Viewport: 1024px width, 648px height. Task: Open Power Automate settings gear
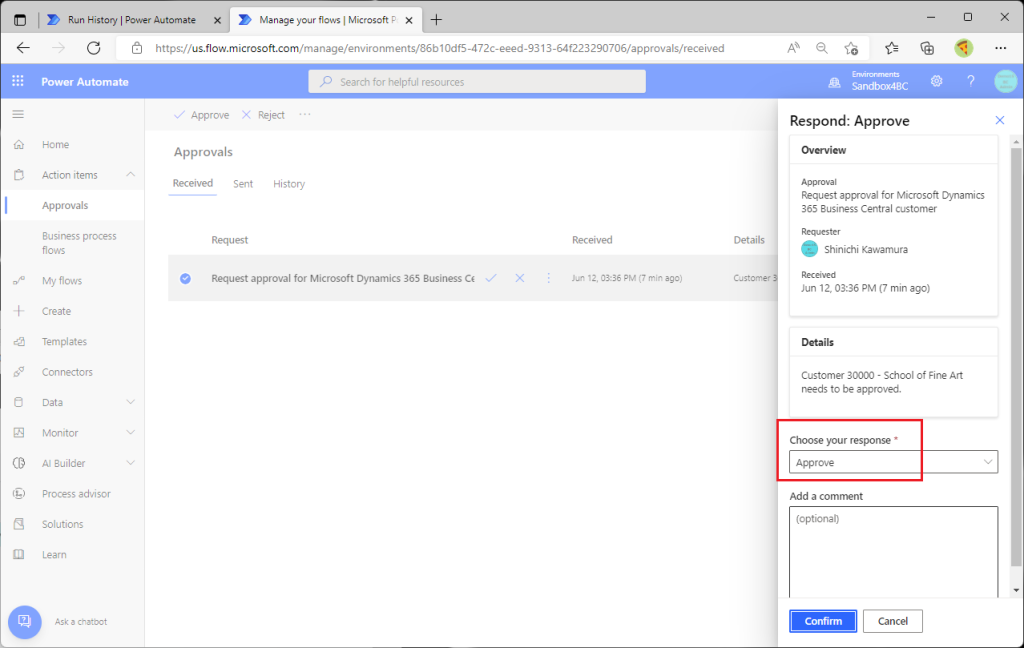coord(936,81)
